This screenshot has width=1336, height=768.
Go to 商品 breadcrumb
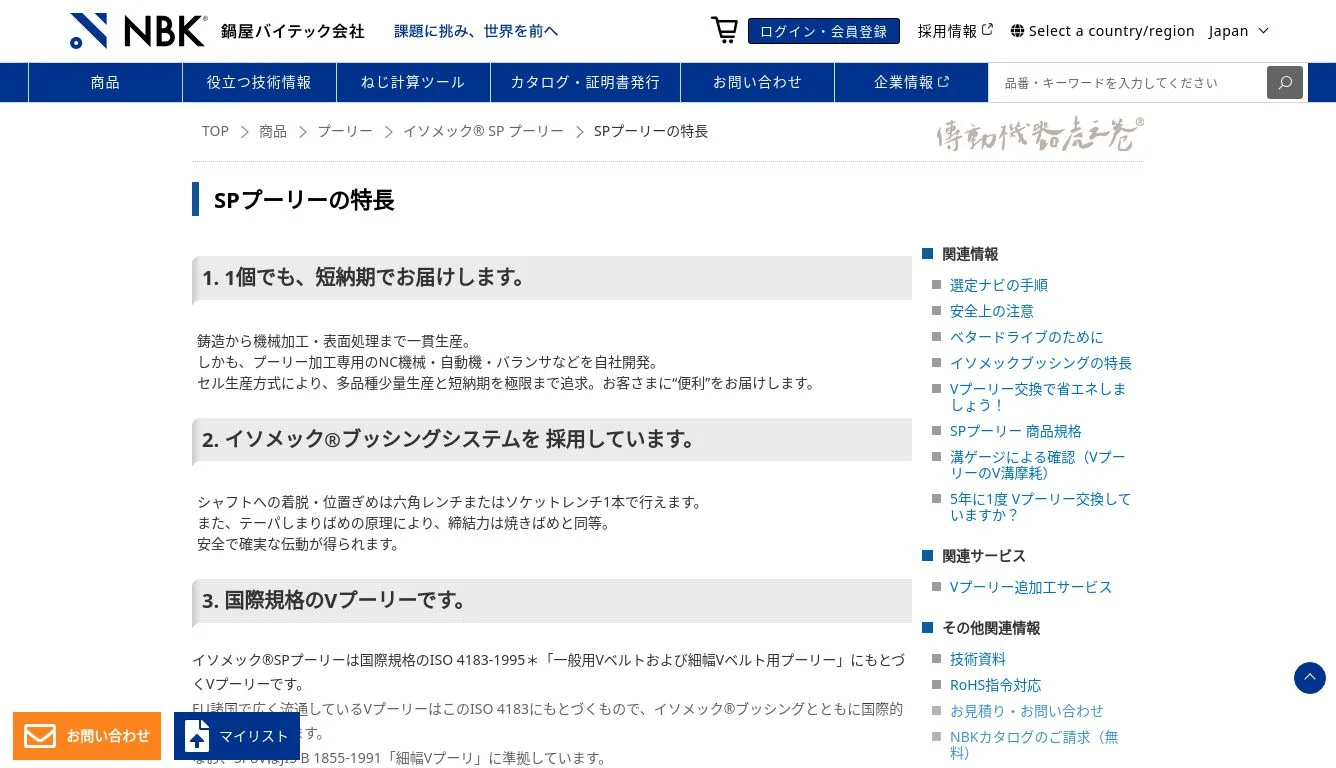coord(273,131)
